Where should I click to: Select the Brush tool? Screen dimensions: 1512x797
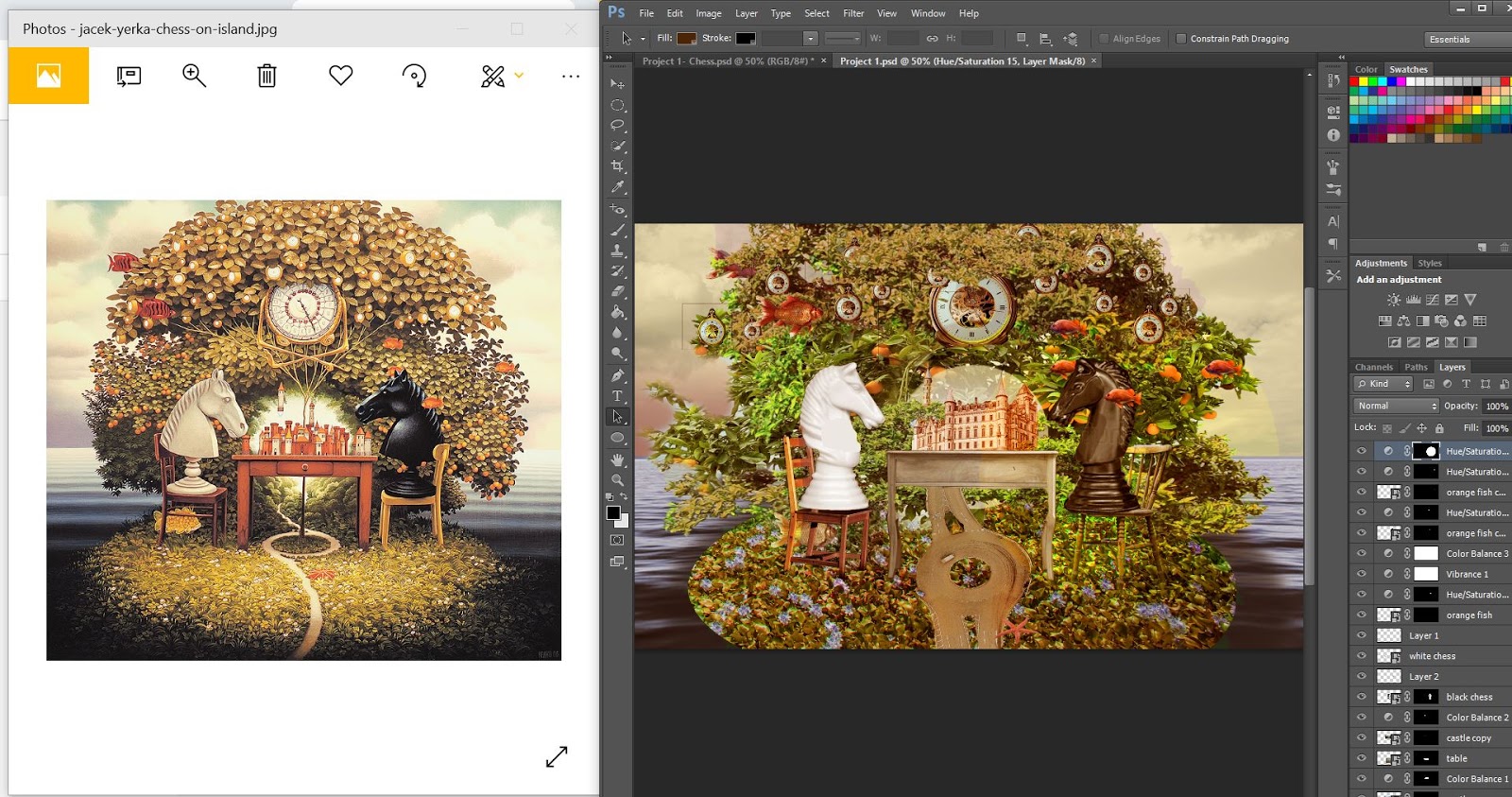(618, 230)
